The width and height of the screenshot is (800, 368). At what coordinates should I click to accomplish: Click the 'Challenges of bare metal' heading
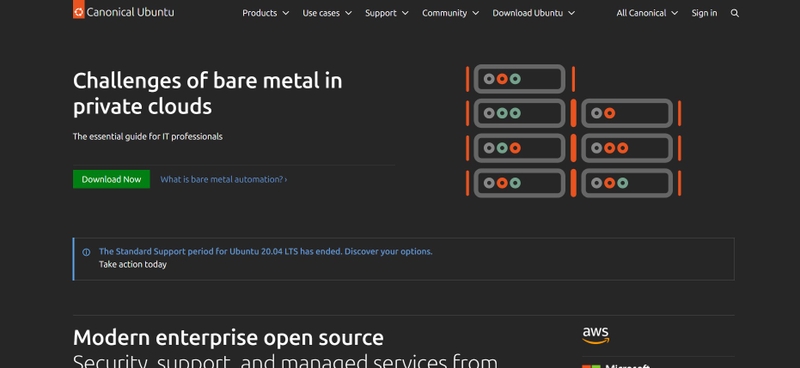click(x=208, y=94)
